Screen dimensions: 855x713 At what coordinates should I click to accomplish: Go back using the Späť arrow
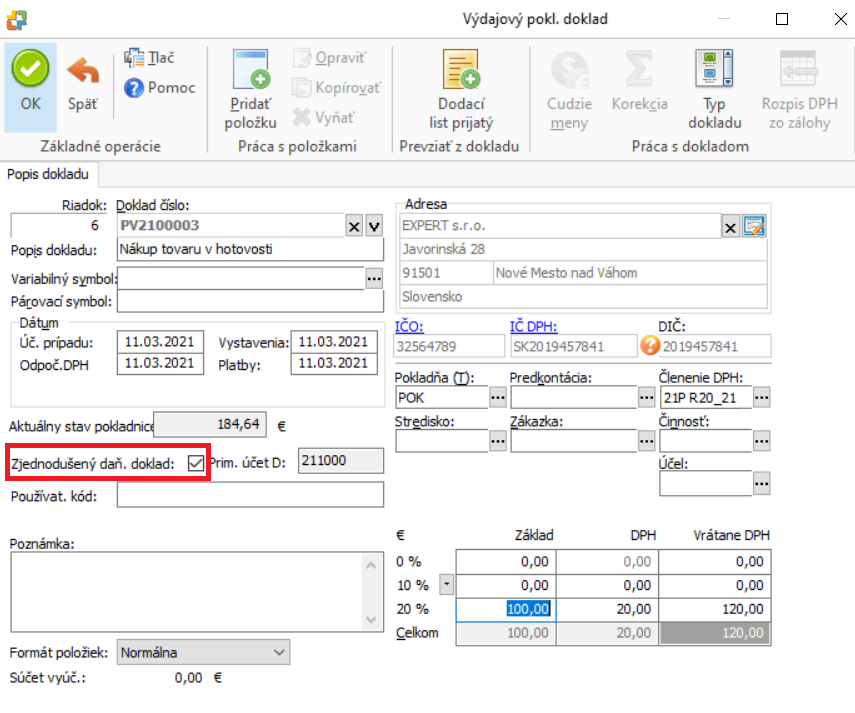coord(83,83)
